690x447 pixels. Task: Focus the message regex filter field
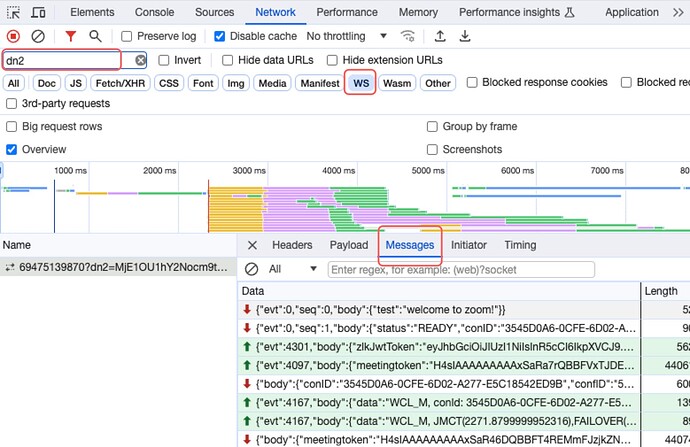point(461,269)
